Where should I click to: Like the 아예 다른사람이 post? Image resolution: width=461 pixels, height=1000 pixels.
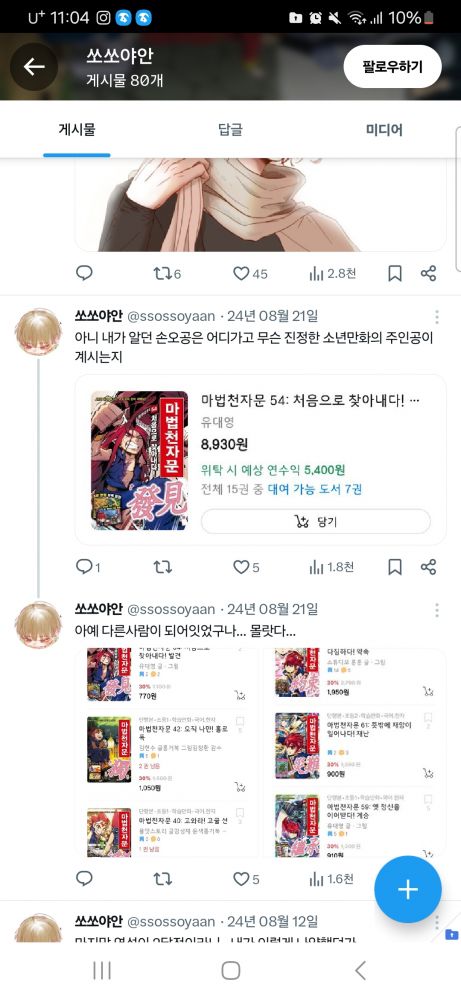point(245,879)
